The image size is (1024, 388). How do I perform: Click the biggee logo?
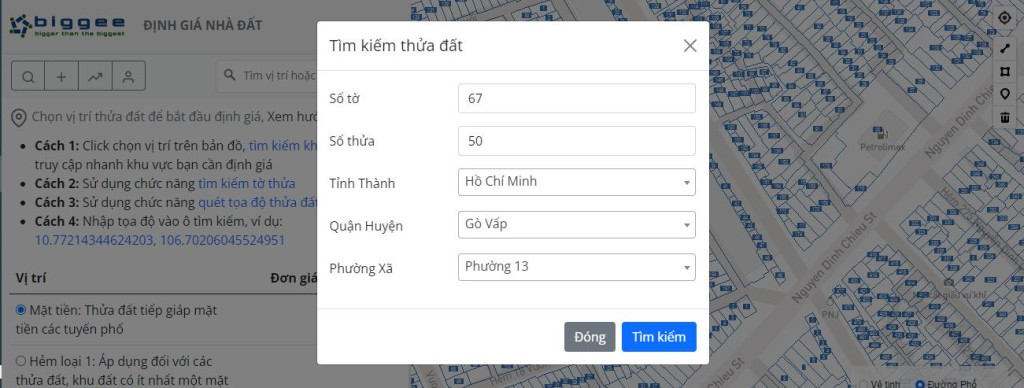point(67,25)
